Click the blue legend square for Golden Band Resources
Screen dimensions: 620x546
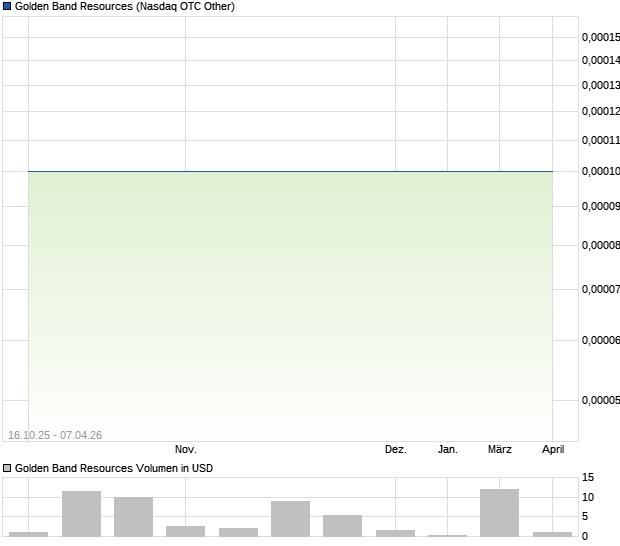click(7, 6)
